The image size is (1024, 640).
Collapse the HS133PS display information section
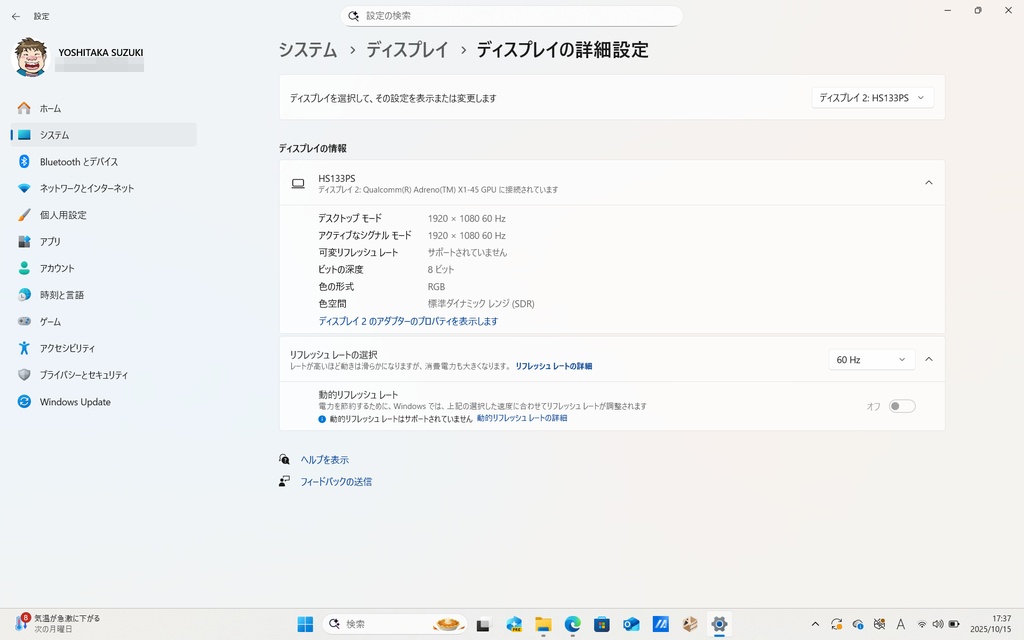click(928, 182)
